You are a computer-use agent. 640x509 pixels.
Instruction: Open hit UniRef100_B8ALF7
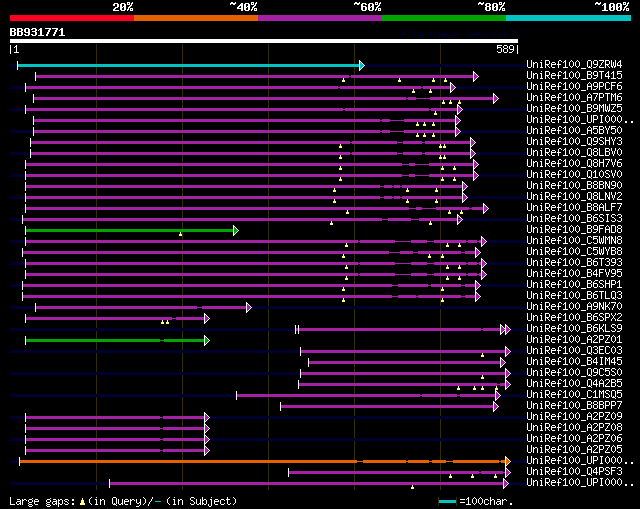[574, 207]
